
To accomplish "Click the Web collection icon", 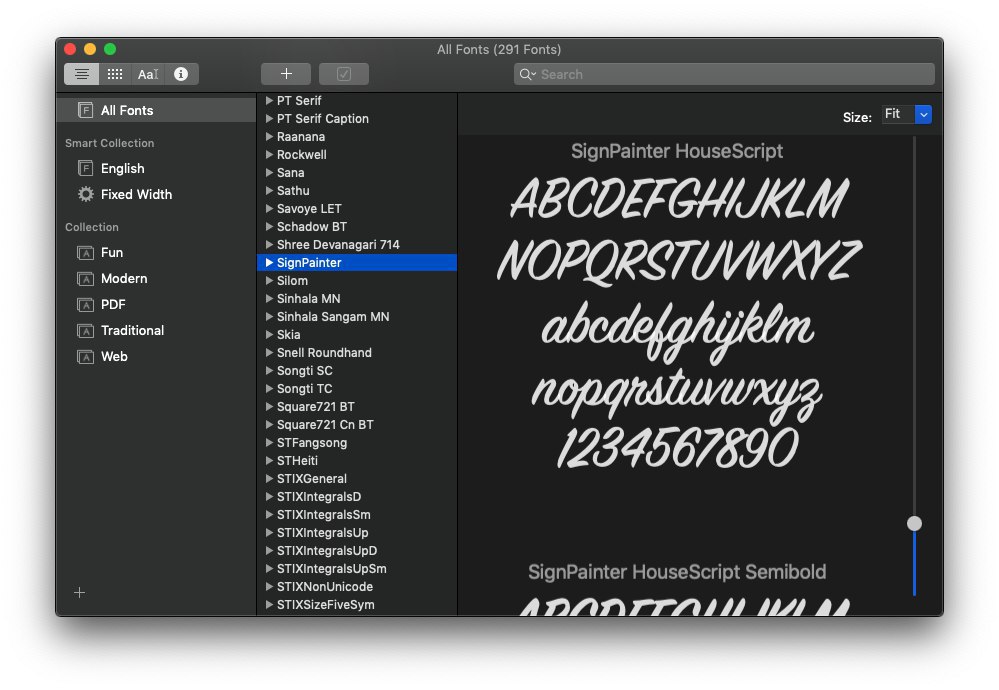I will coord(85,357).
